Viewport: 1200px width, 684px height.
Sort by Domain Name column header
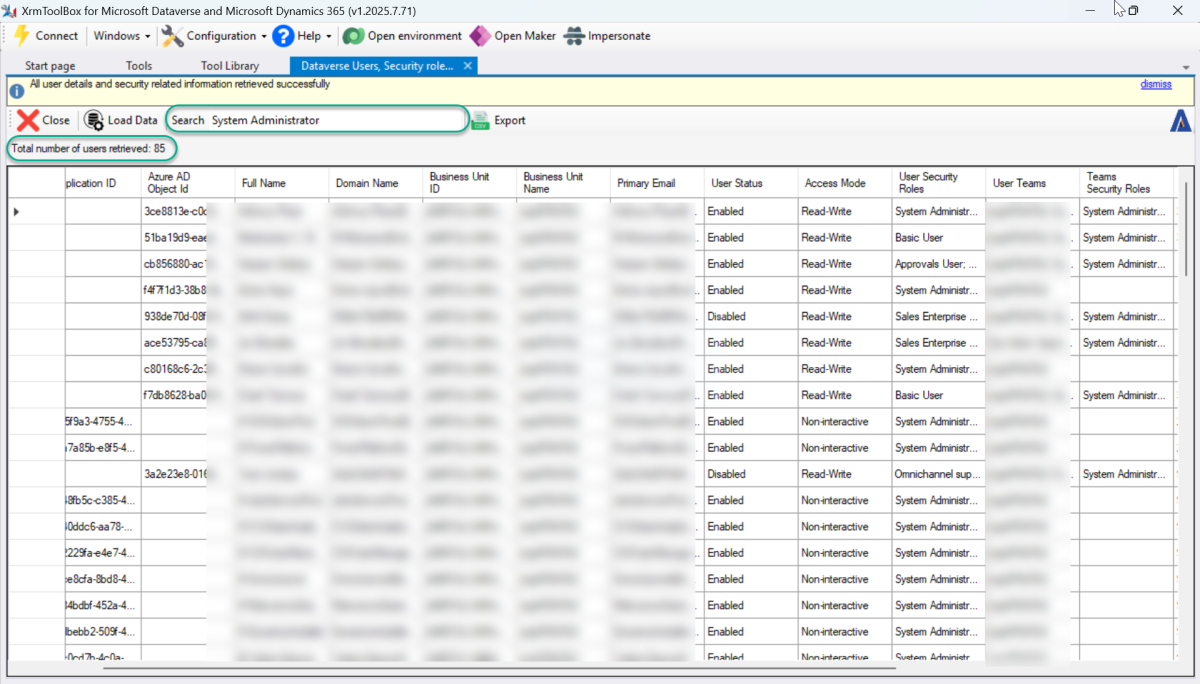376,183
